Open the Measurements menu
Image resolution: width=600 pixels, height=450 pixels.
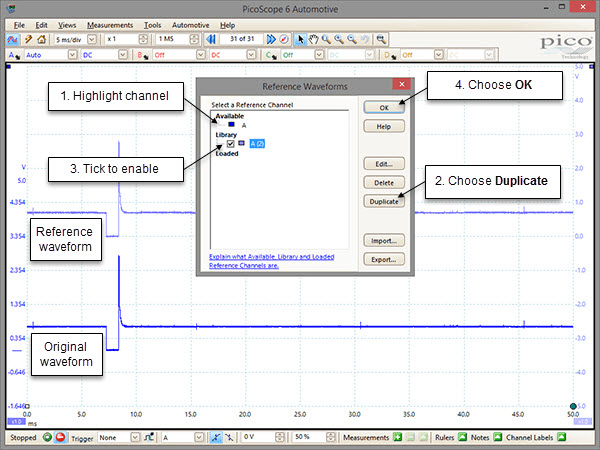[110, 25]
